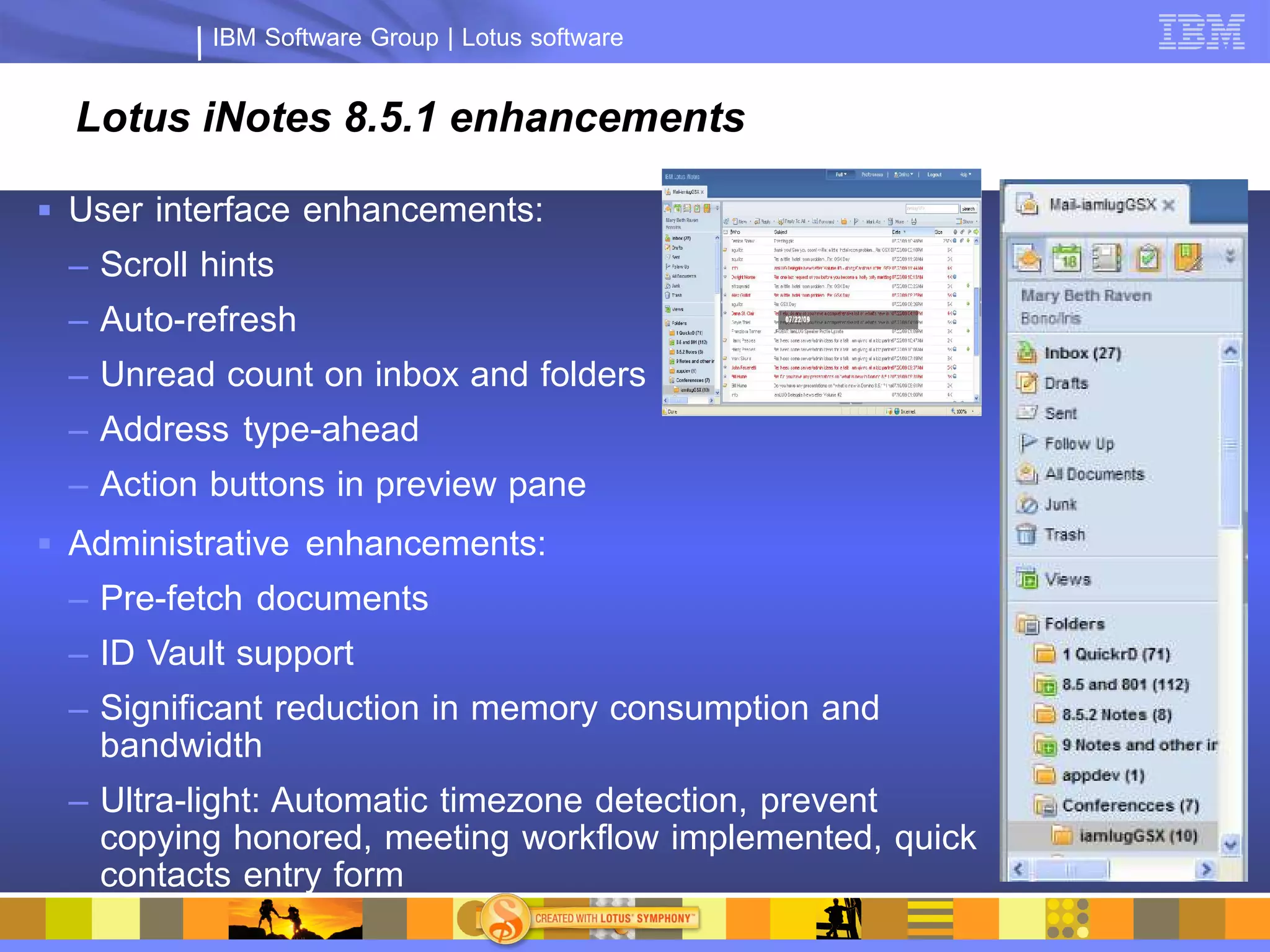Sort messages by the Subject column header

781,232
